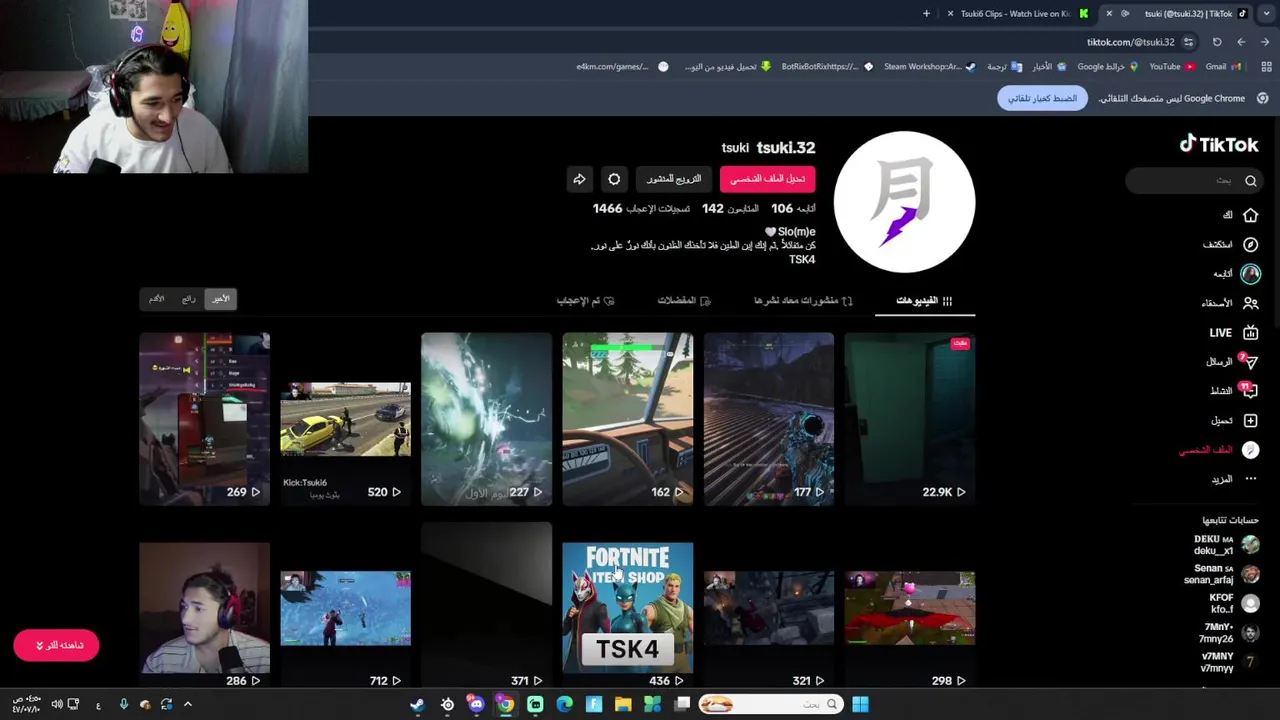Image resolution: width=1280 pixels, height=720 pixels.
Task: Open the video with 298 views
Action: pos(909,608)
